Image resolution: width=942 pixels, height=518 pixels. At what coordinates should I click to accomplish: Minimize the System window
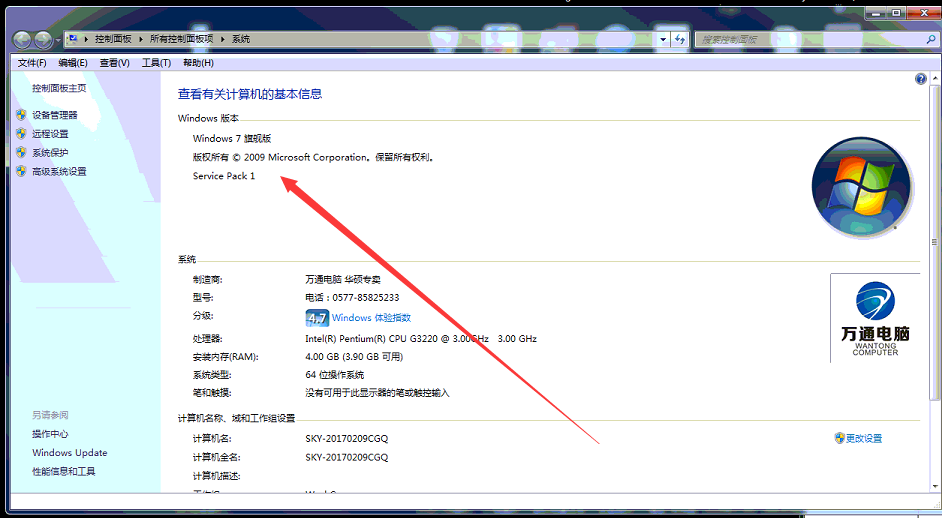click(x=877, y=13)
